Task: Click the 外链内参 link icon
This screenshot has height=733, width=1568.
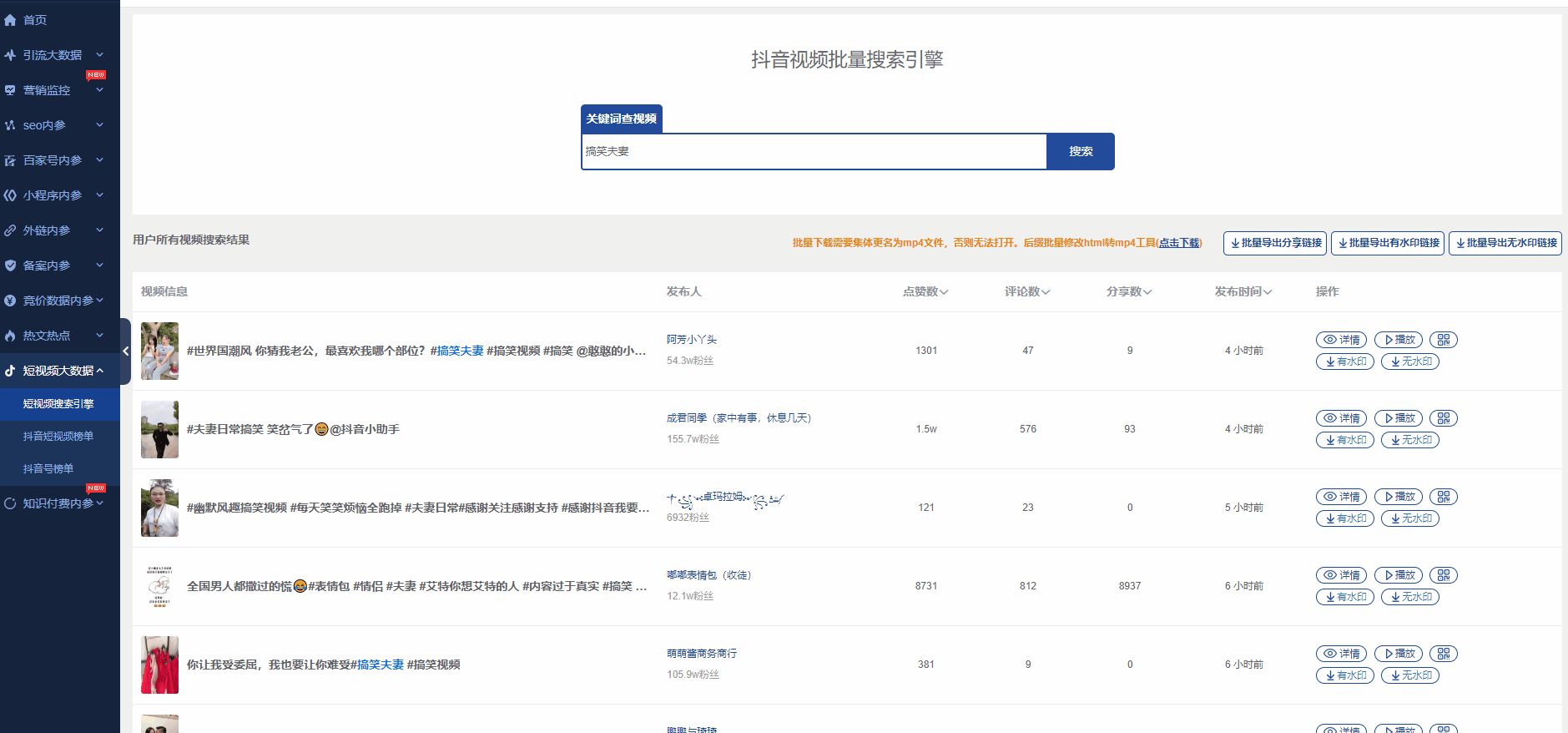Action: [x=10, y=230]
